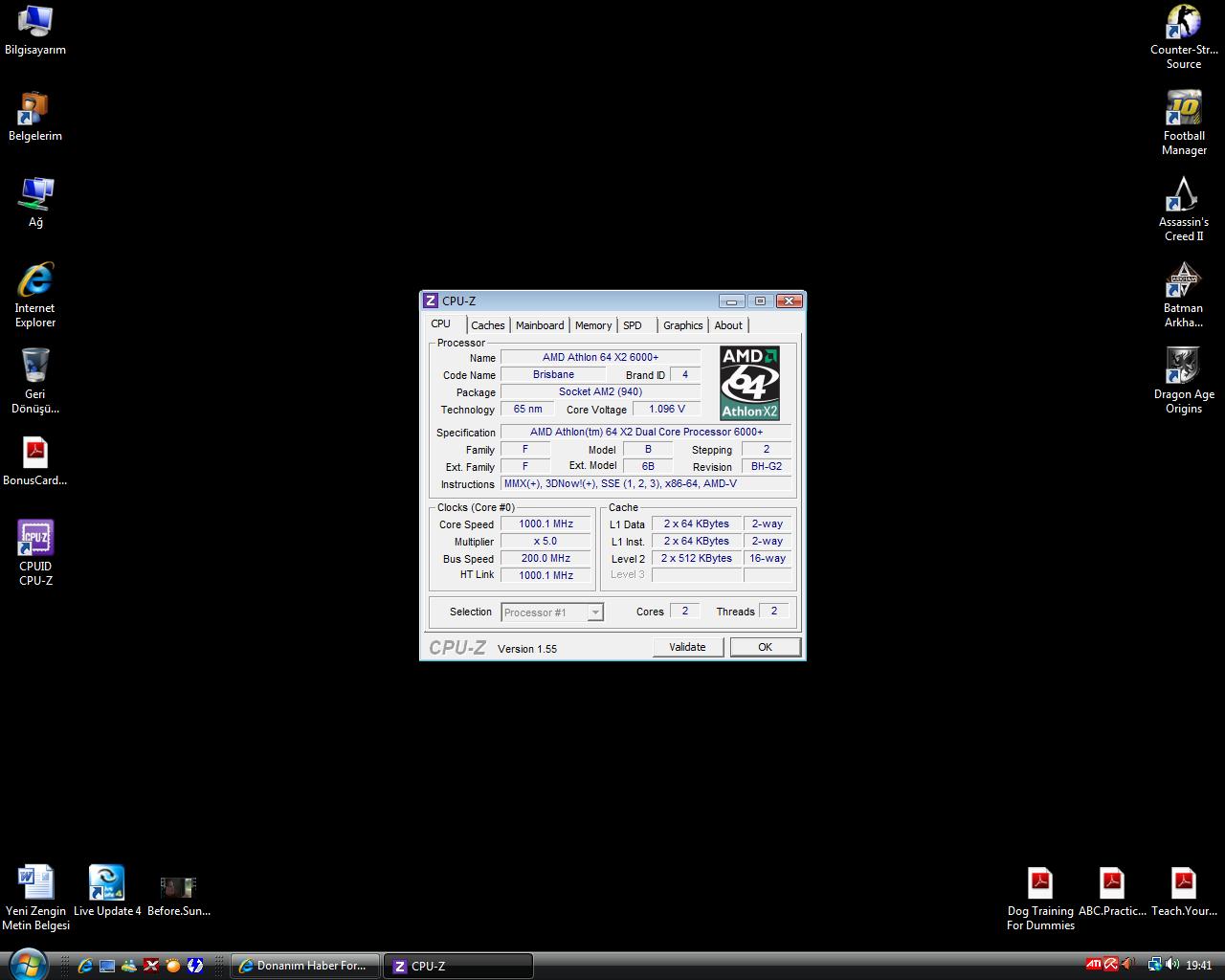Click the HT Link '1000.1 MHz' value
The height and width of the screenshot is (980, 1225).
pos(546,575)
